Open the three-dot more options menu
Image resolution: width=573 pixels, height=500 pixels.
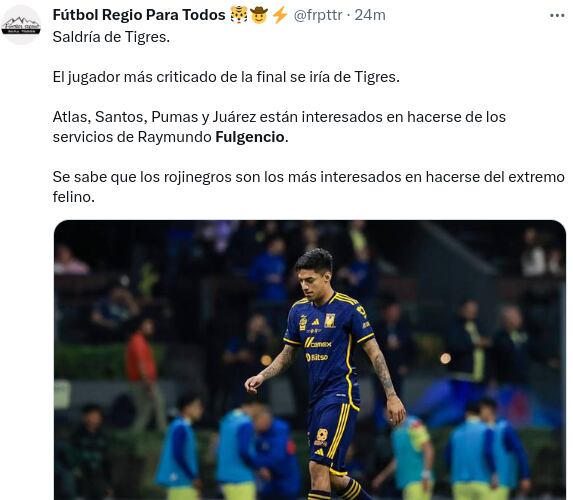click(x=557, y=15)
